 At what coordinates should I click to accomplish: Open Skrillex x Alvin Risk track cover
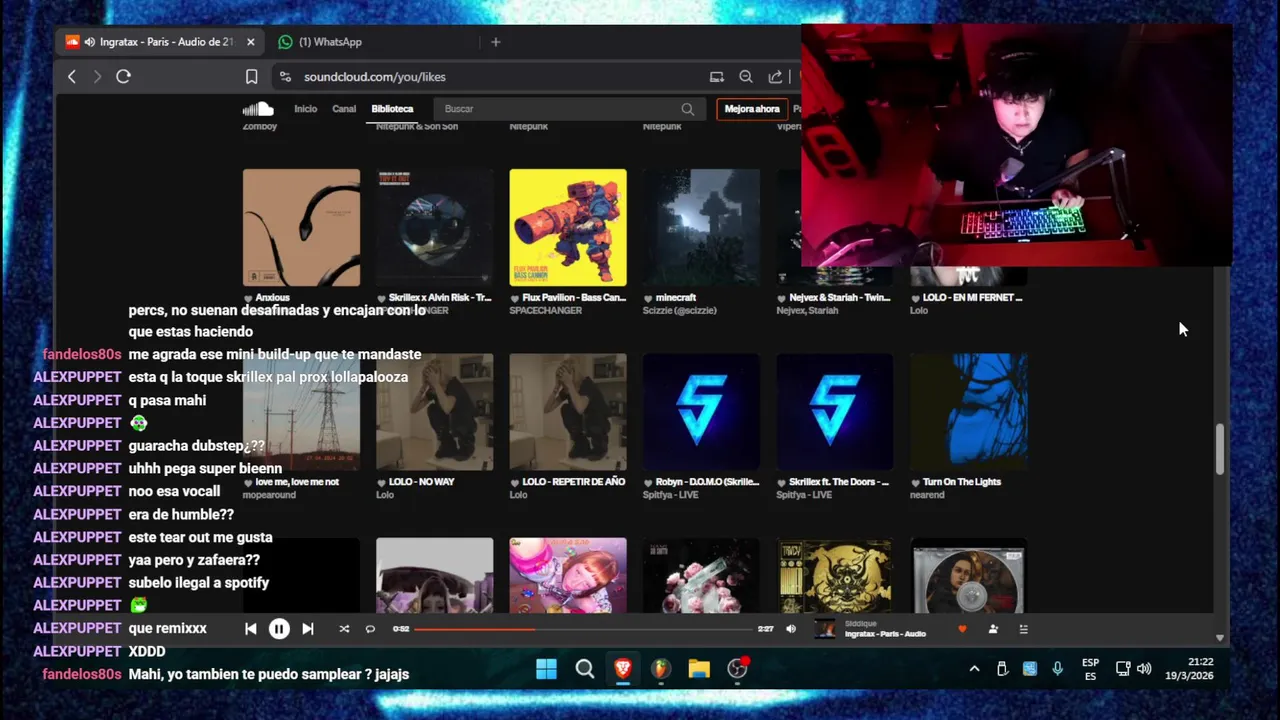click(435, 227)
